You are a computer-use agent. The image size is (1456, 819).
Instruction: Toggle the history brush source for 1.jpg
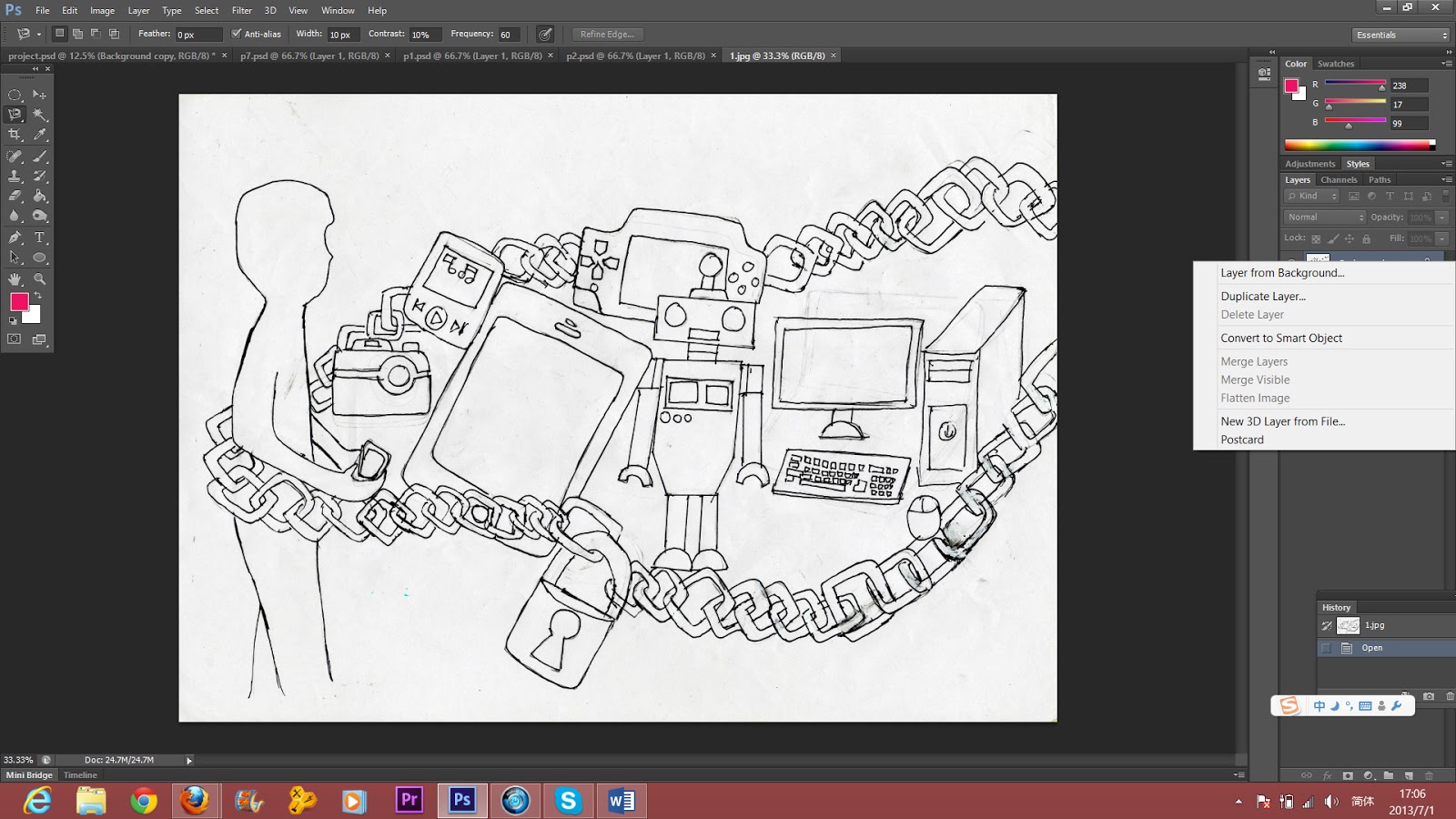click(1327, 625)
